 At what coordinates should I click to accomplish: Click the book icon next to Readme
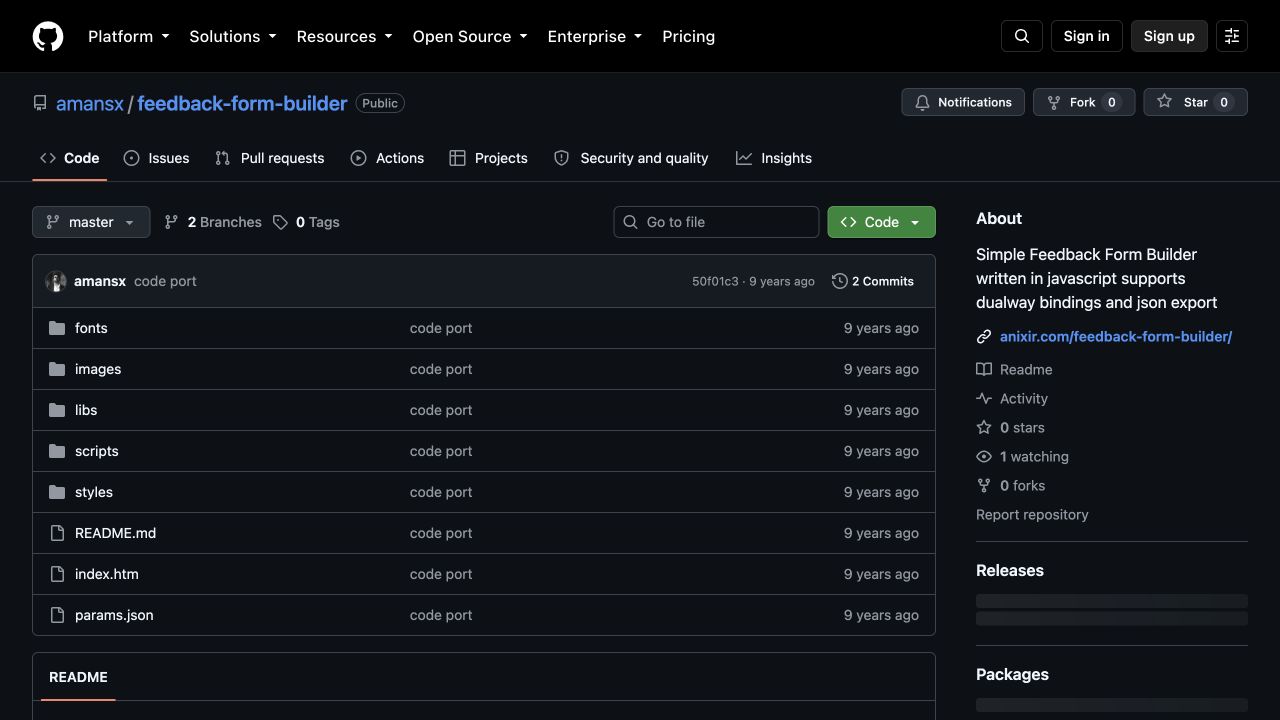pos(984,369)
